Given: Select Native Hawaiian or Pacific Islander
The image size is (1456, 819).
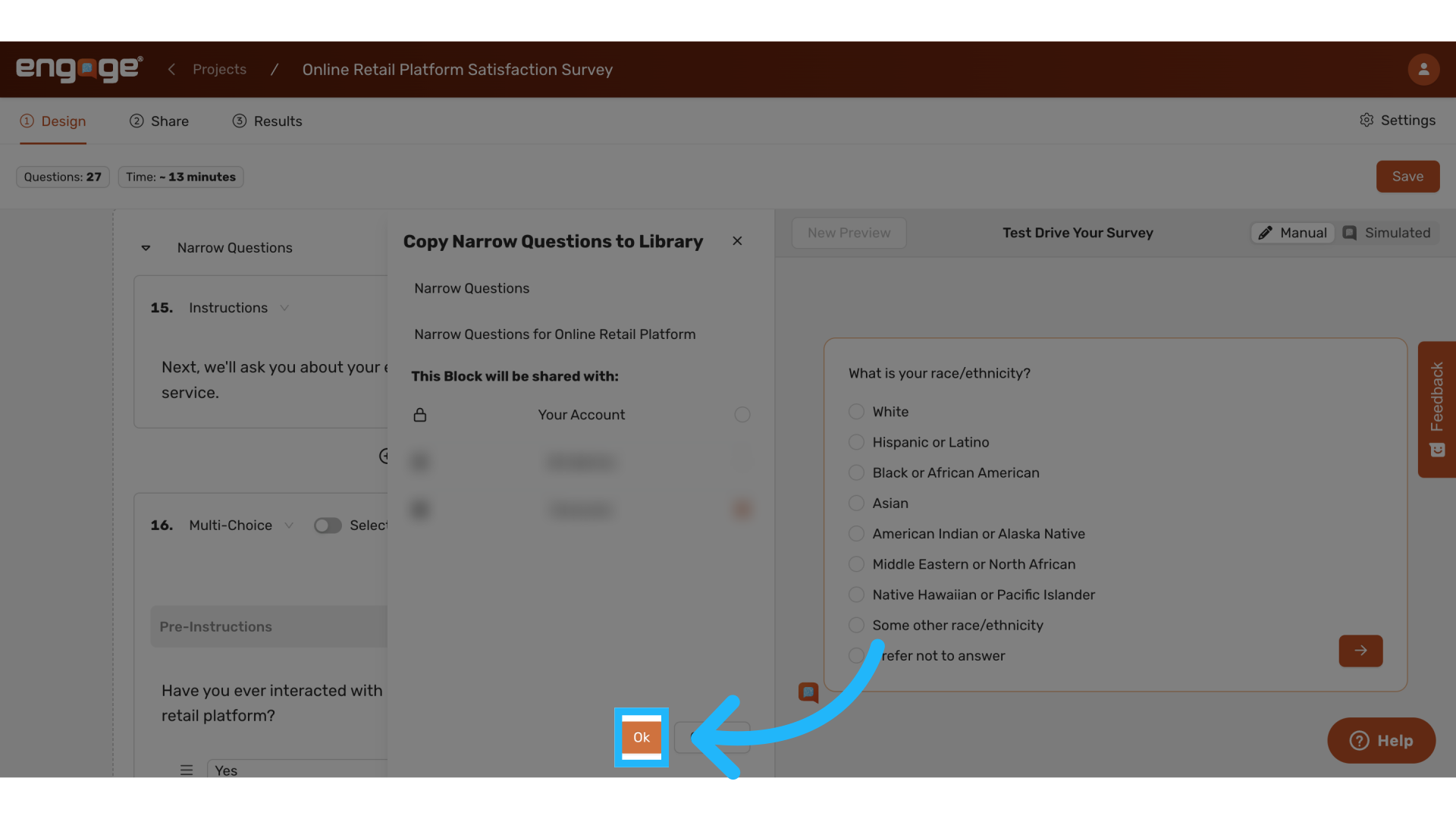Looking at the screenshot, I should pyautogui.click(x=856, y=595).
